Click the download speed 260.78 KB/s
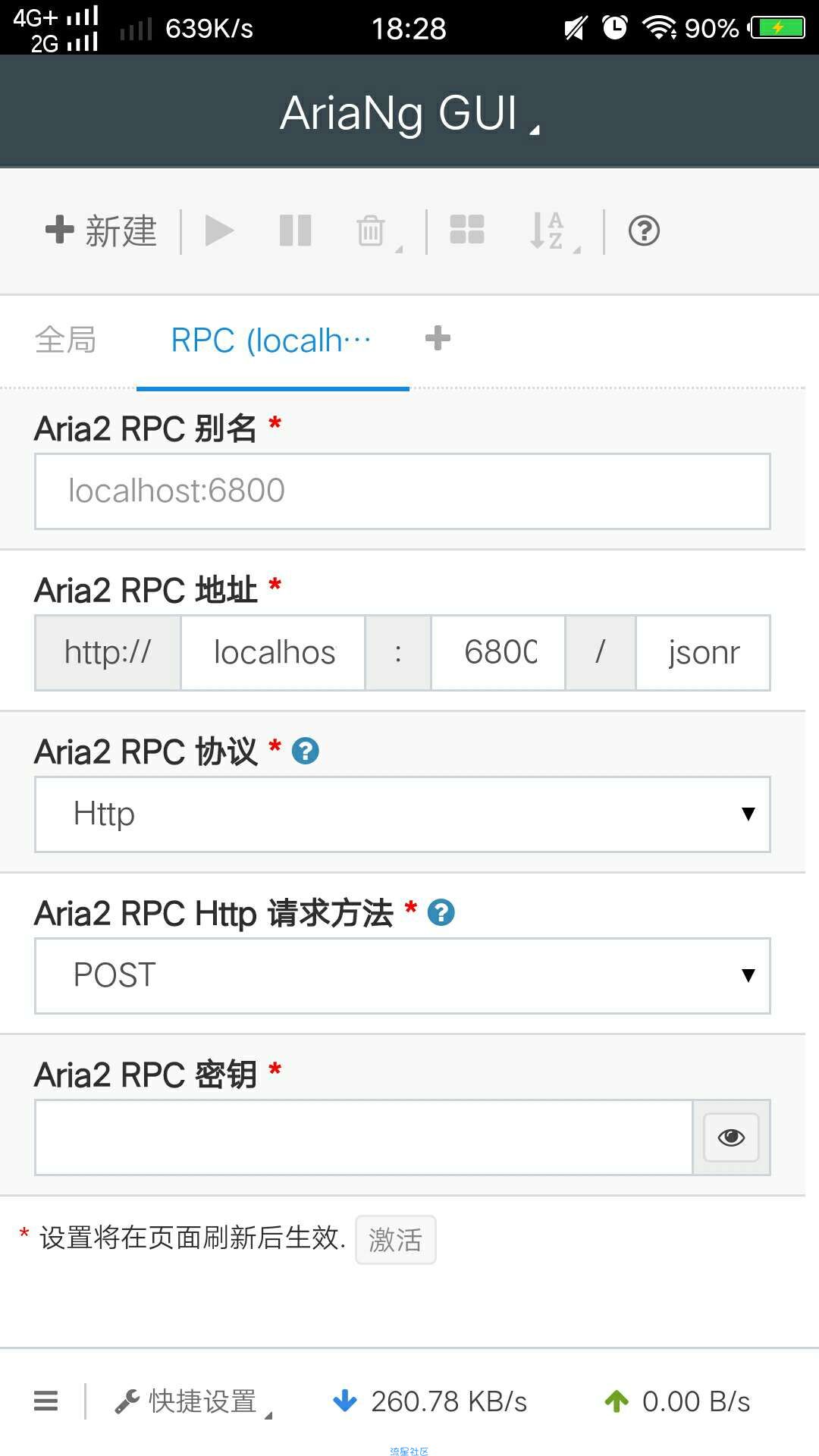 point(430,1401)
